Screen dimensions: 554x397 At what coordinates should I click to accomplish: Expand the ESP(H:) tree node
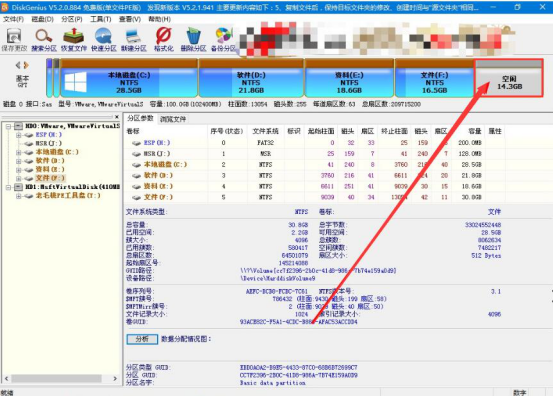[x=18, y=135]
